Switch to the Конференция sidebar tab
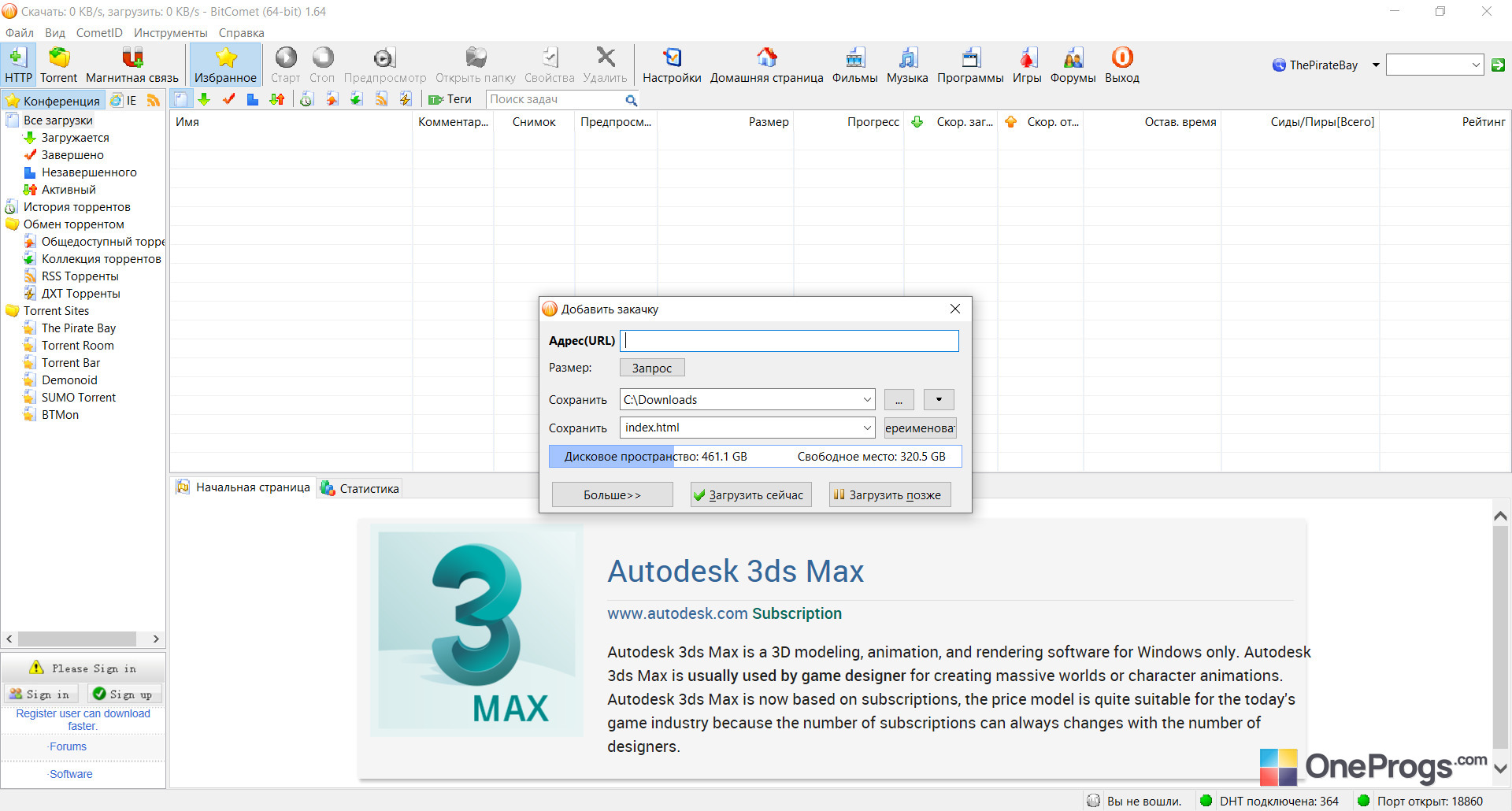Image resolution: width=1512 pixels, height=811 pixels. 53,100
